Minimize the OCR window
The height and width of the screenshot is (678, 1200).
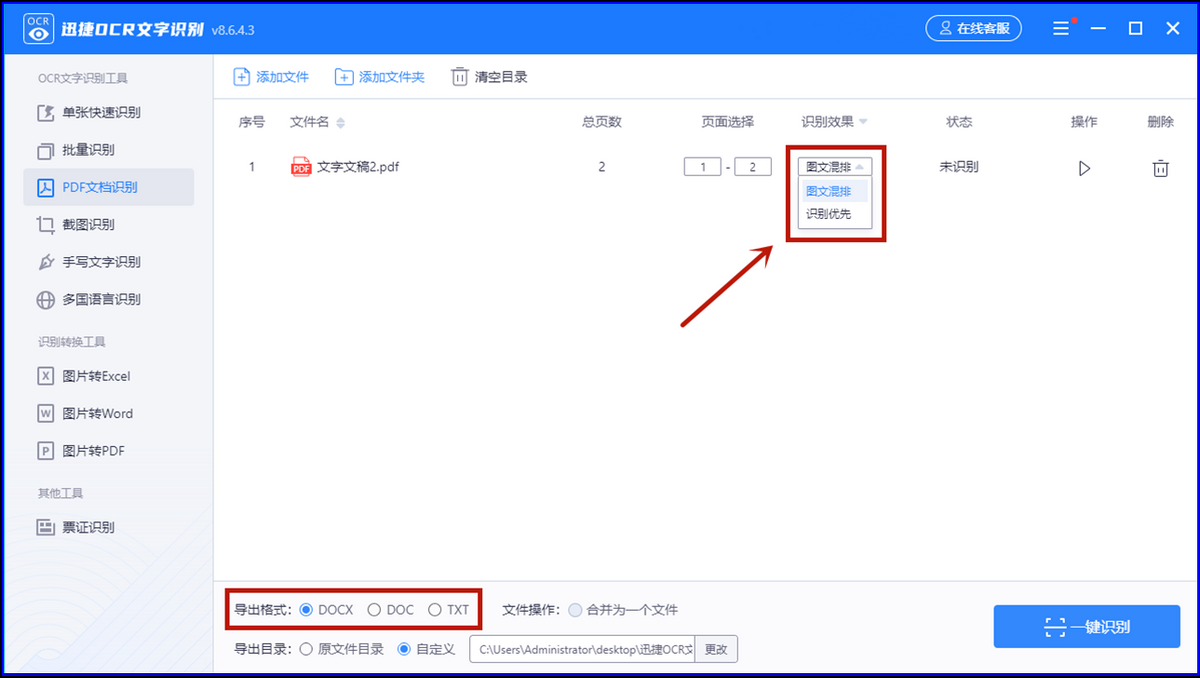point(1099,28)
